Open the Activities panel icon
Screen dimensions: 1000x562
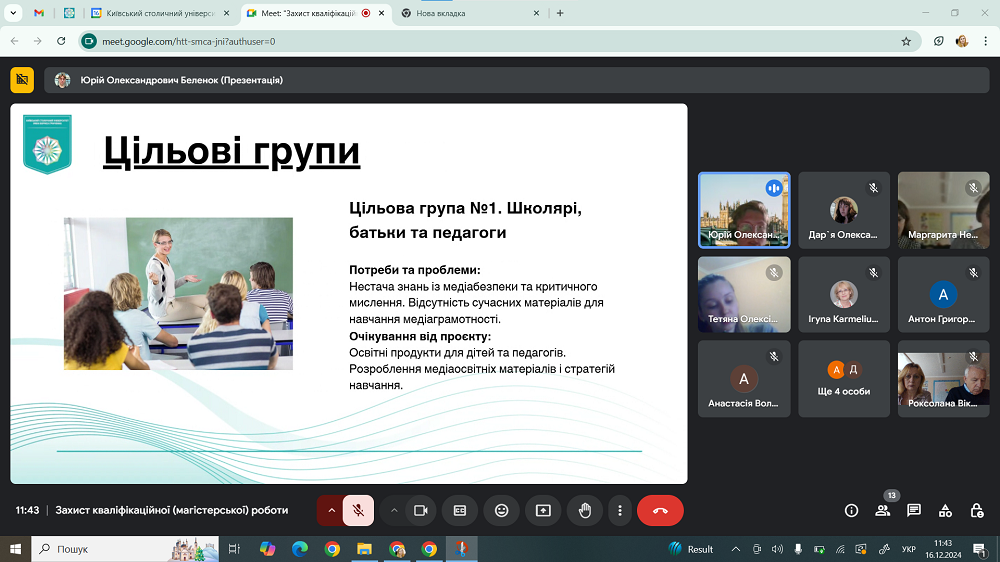[x=945, y=510]
